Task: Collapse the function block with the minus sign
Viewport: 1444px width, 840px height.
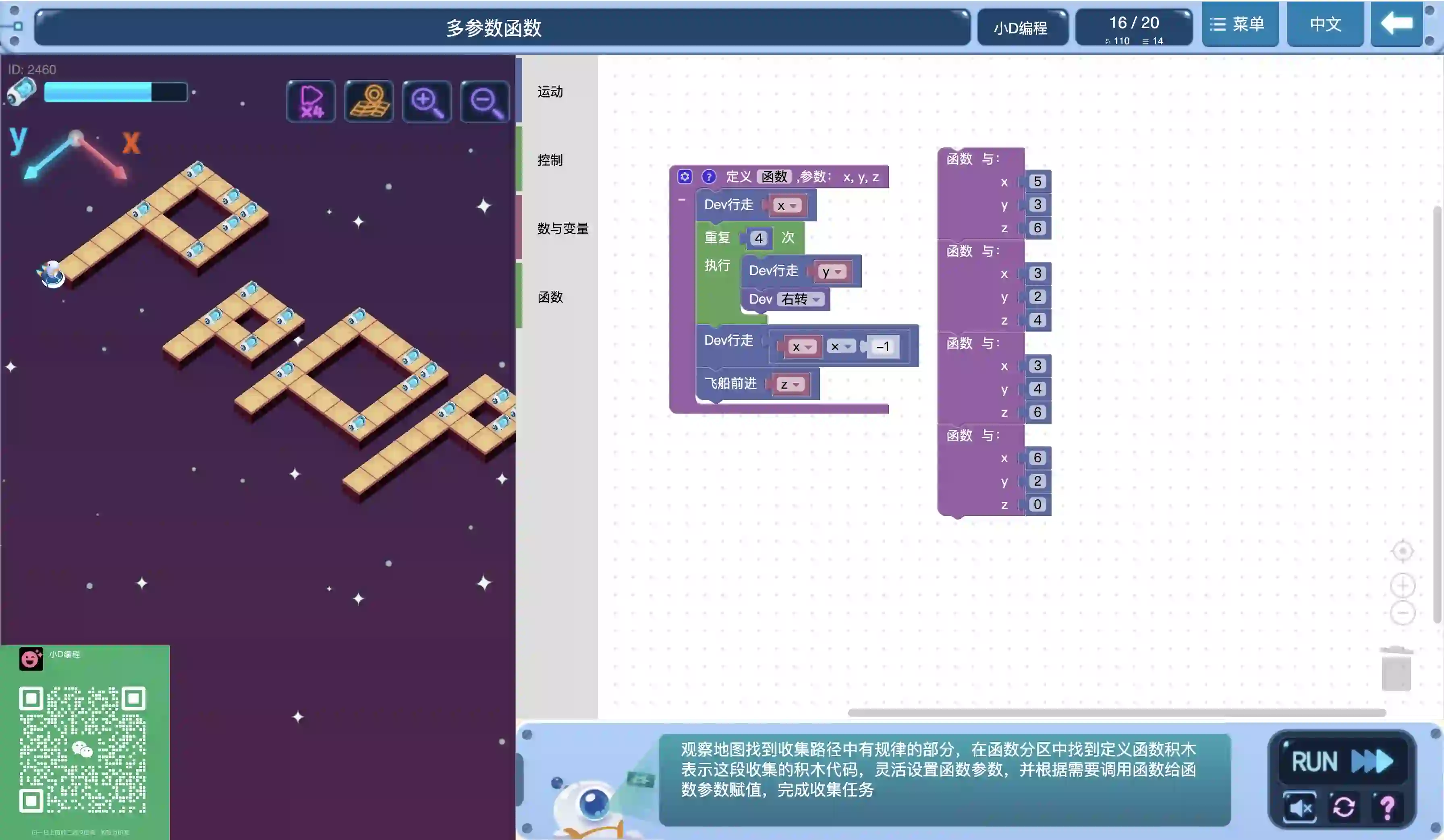Action: (x=682, y=200)
